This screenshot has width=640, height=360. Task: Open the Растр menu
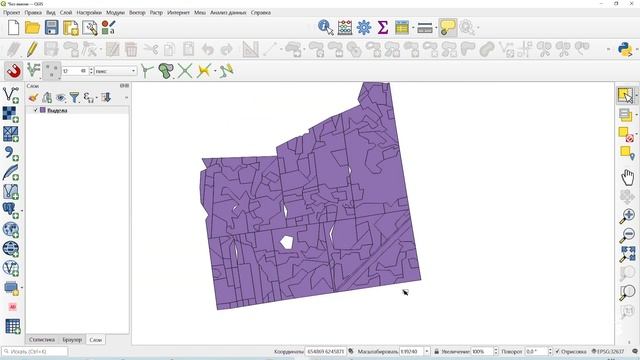click(156, 13)
